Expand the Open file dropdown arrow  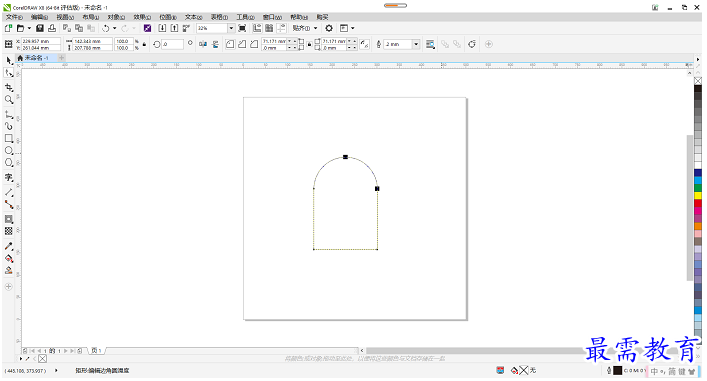coord(29,28)
